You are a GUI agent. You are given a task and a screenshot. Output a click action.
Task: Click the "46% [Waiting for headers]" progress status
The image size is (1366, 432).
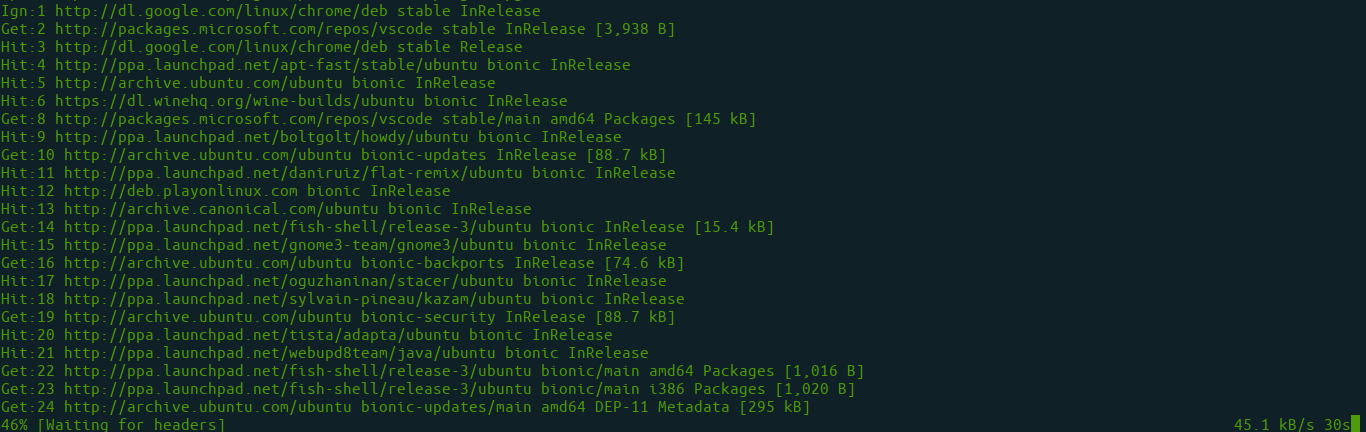pyautogui.click(x=113, y=425)
